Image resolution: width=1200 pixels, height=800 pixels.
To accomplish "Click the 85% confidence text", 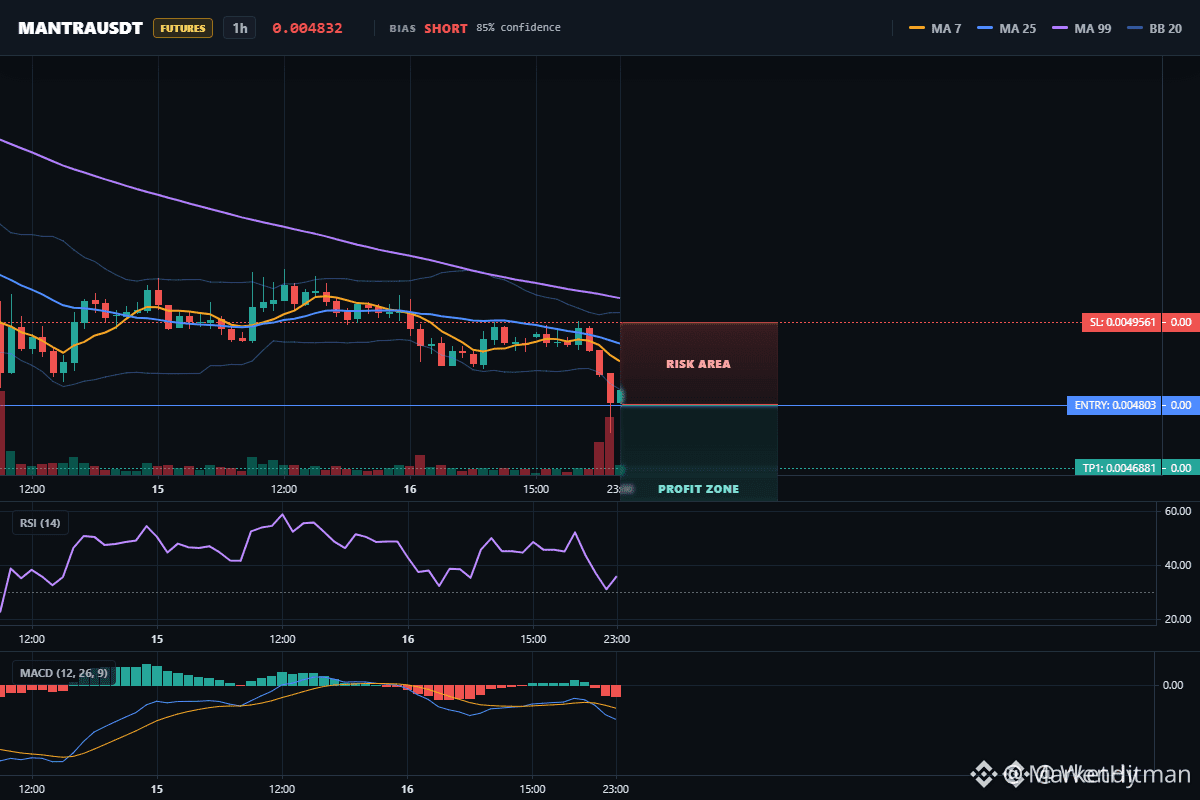I will click(518, 28).
